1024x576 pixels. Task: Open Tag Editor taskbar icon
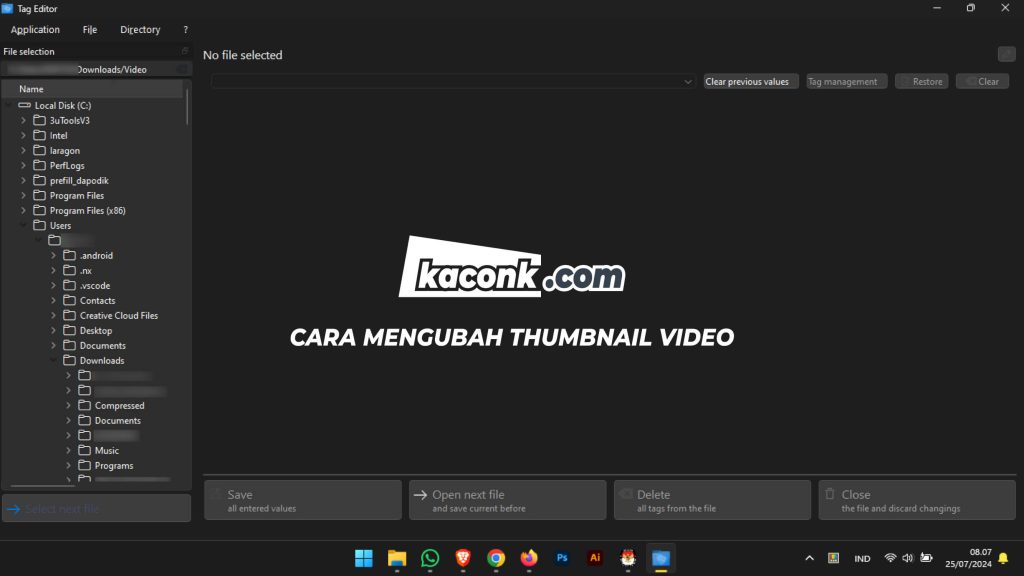661,558
